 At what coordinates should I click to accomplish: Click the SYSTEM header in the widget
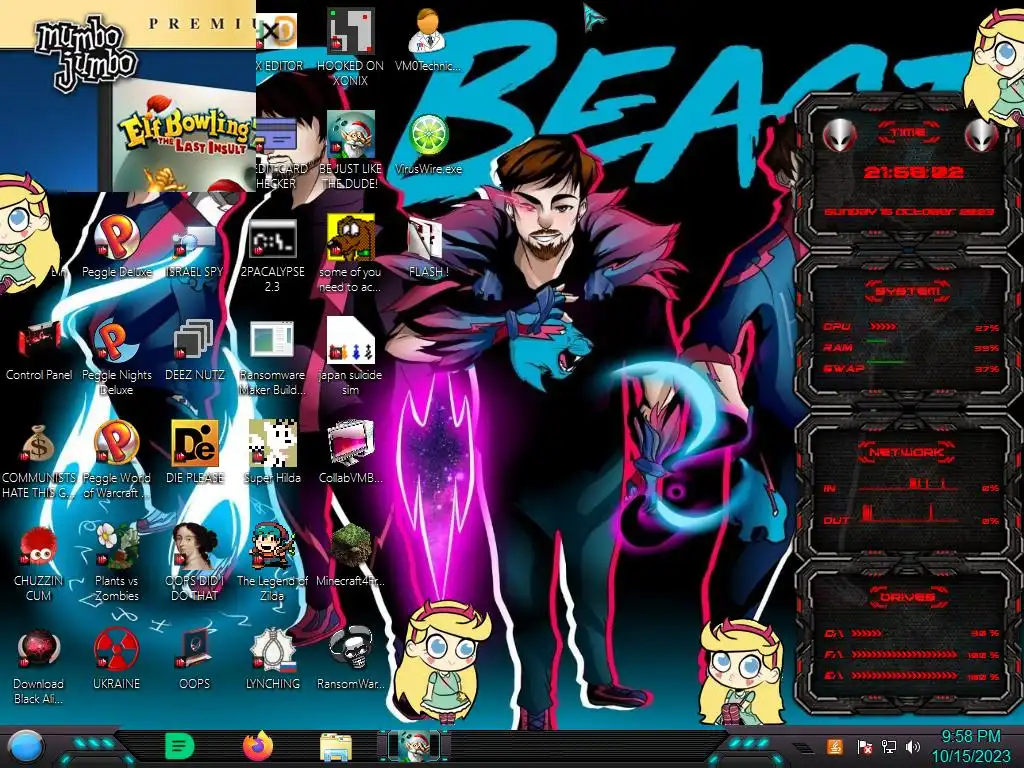pos(908,291)
